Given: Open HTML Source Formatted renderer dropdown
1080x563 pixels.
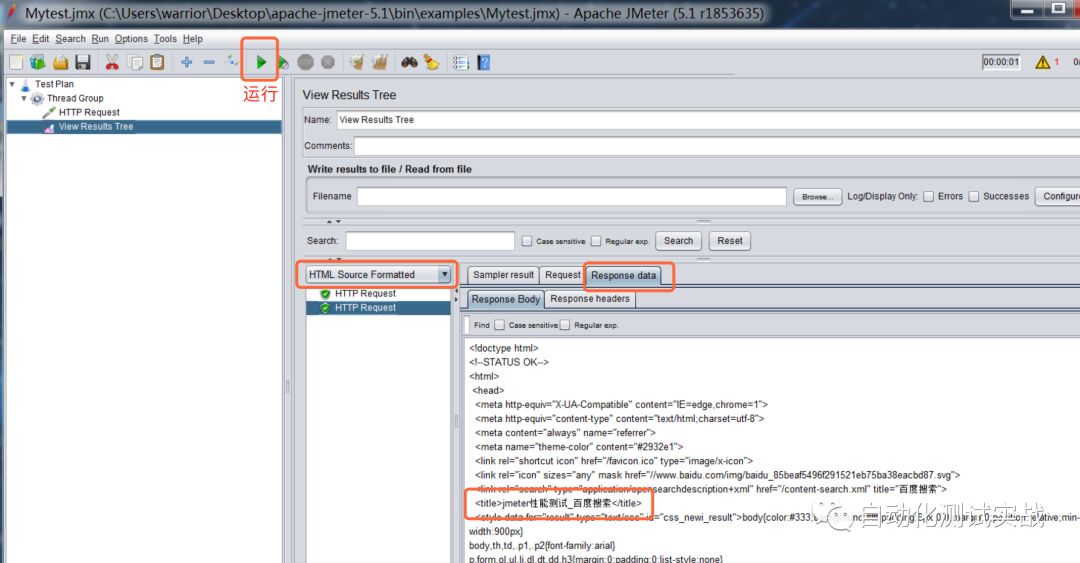Looking at the screenshot, I should click(x=444, y=274).
